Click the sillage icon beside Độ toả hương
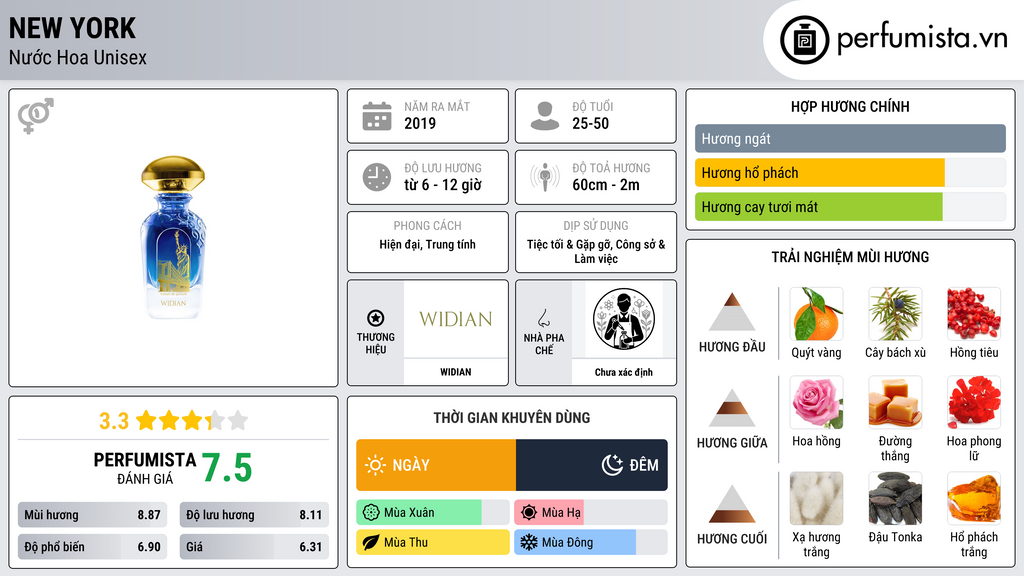 point(545,177)
